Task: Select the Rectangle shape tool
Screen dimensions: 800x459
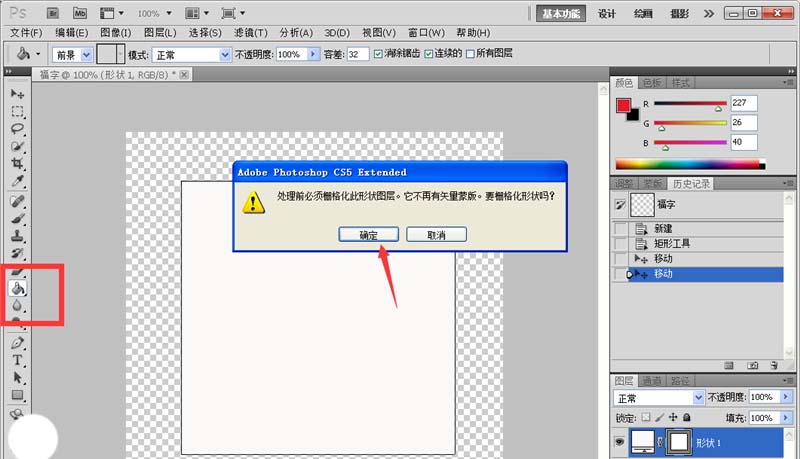Action: tap(17, 395)
